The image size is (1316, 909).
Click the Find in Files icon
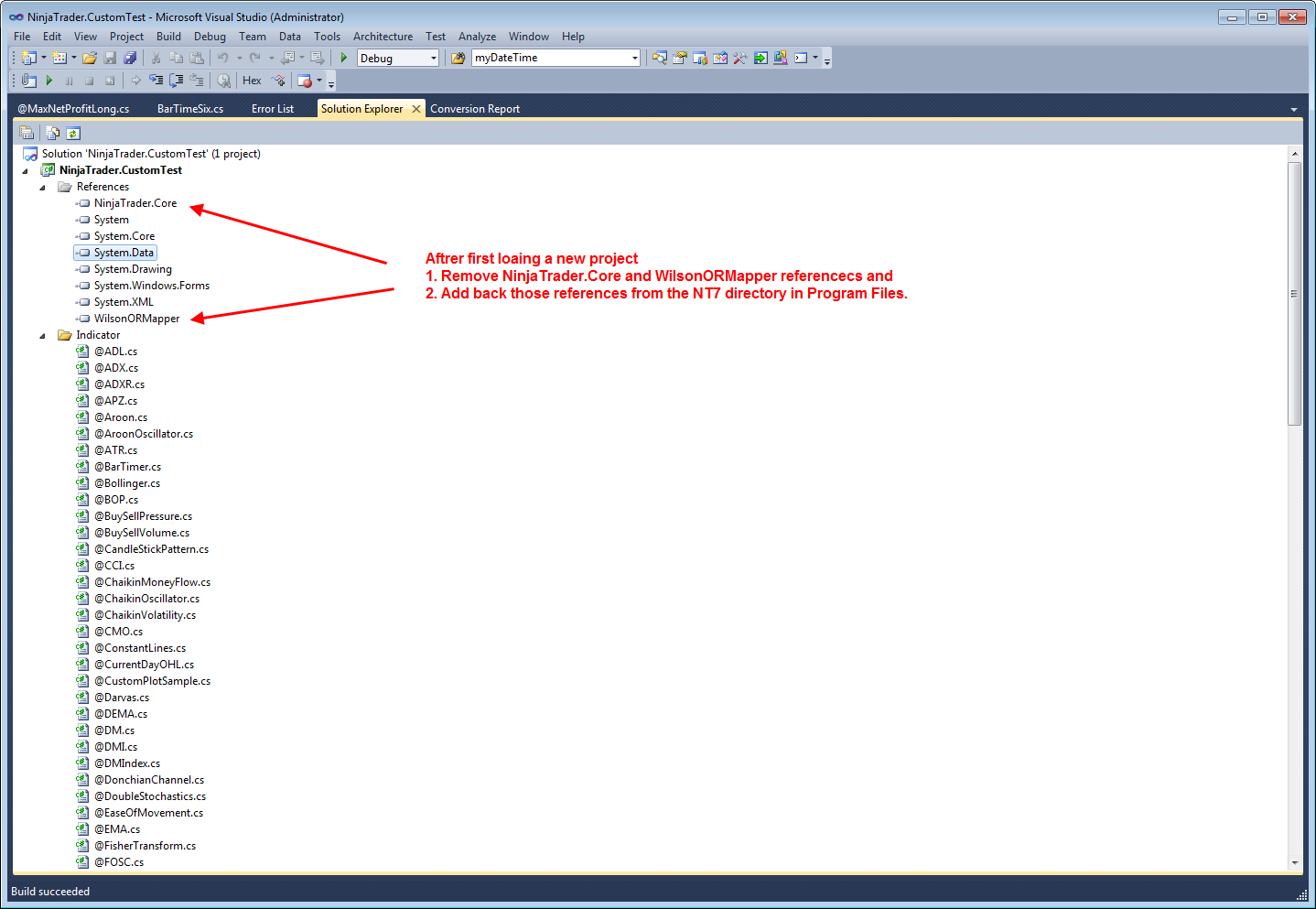tap(458, 58)
